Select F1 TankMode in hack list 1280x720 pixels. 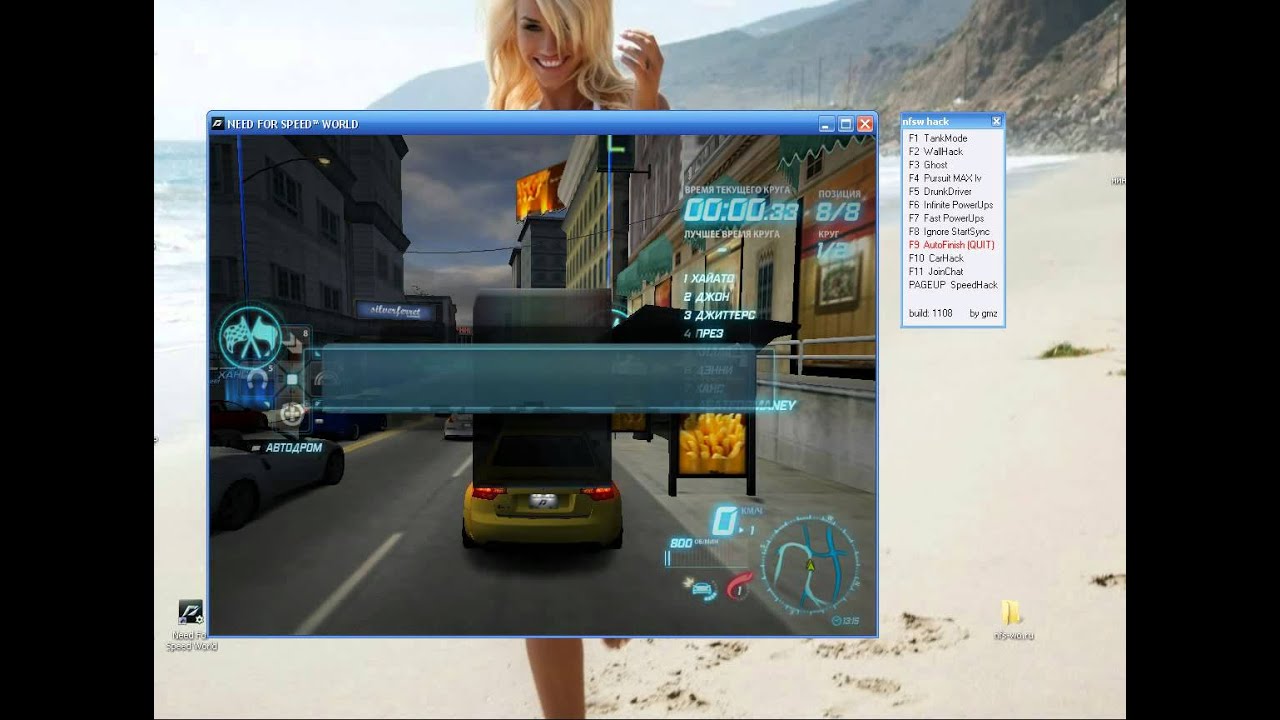coord(938,138)
